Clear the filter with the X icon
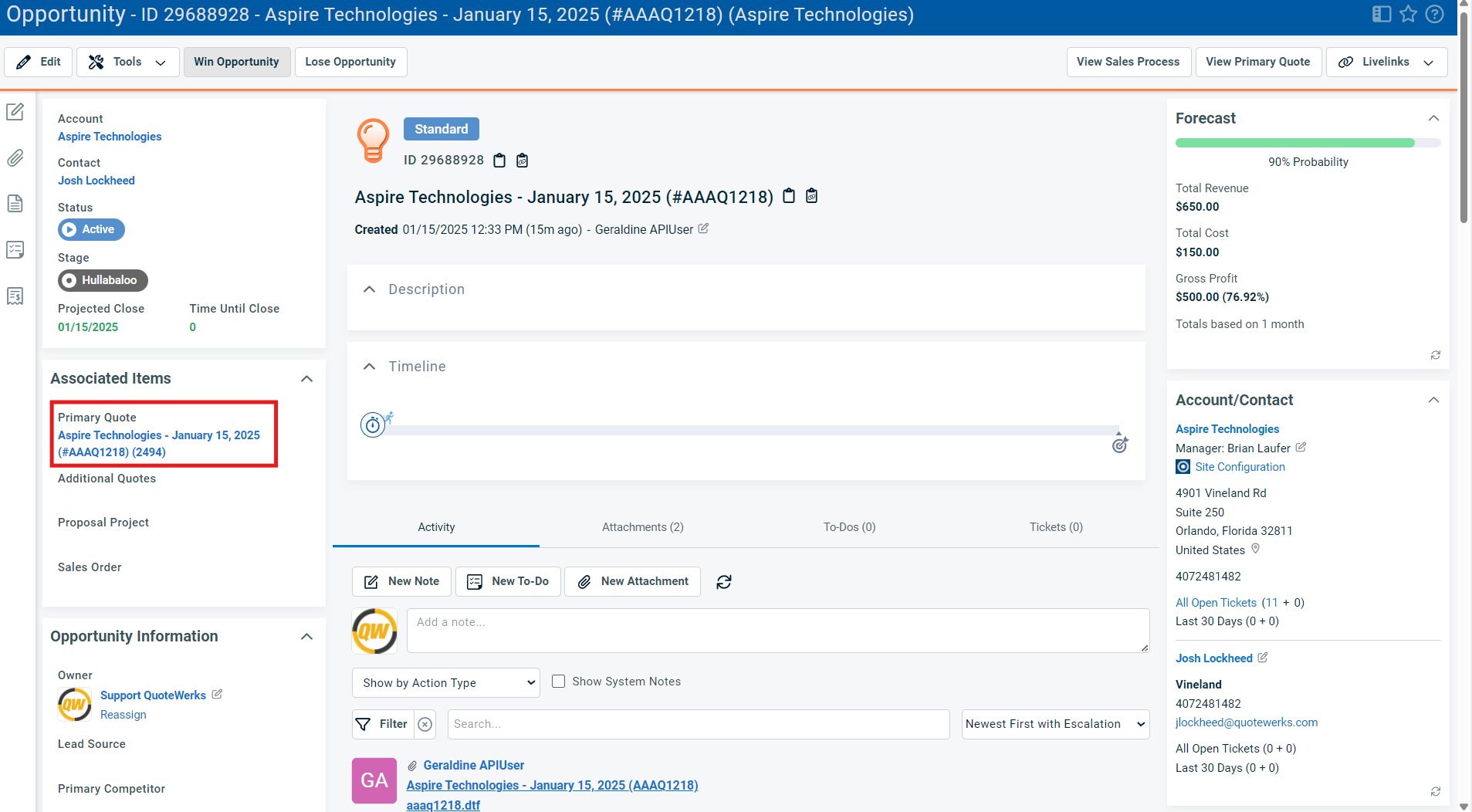 point(425,724)
